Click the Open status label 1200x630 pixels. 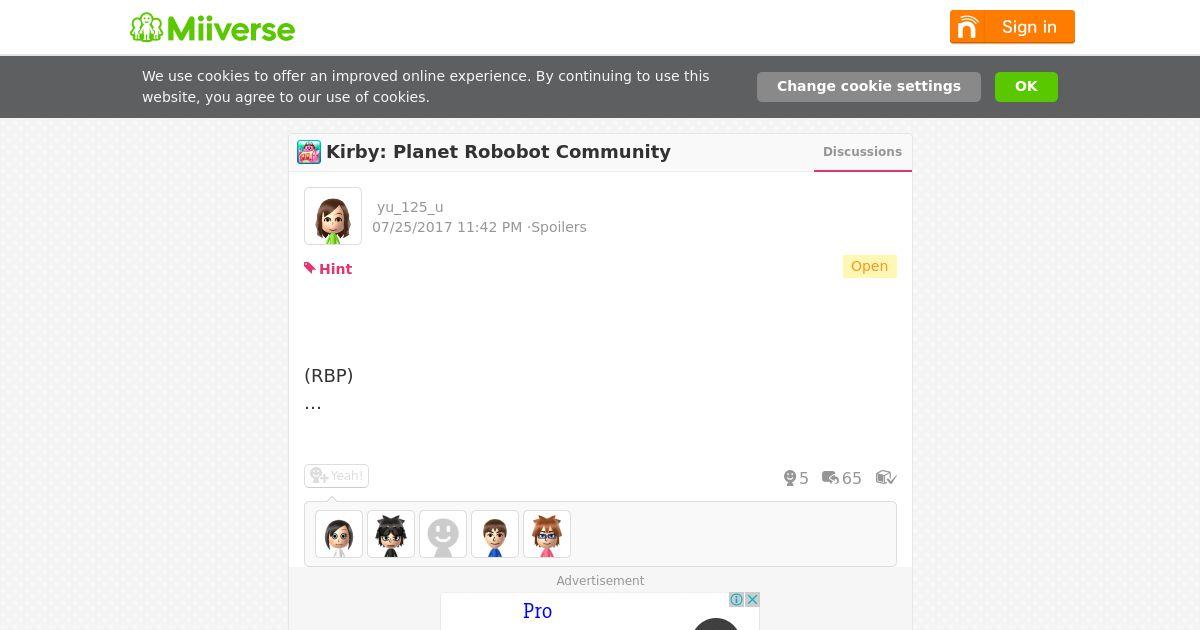pos(869,266)
